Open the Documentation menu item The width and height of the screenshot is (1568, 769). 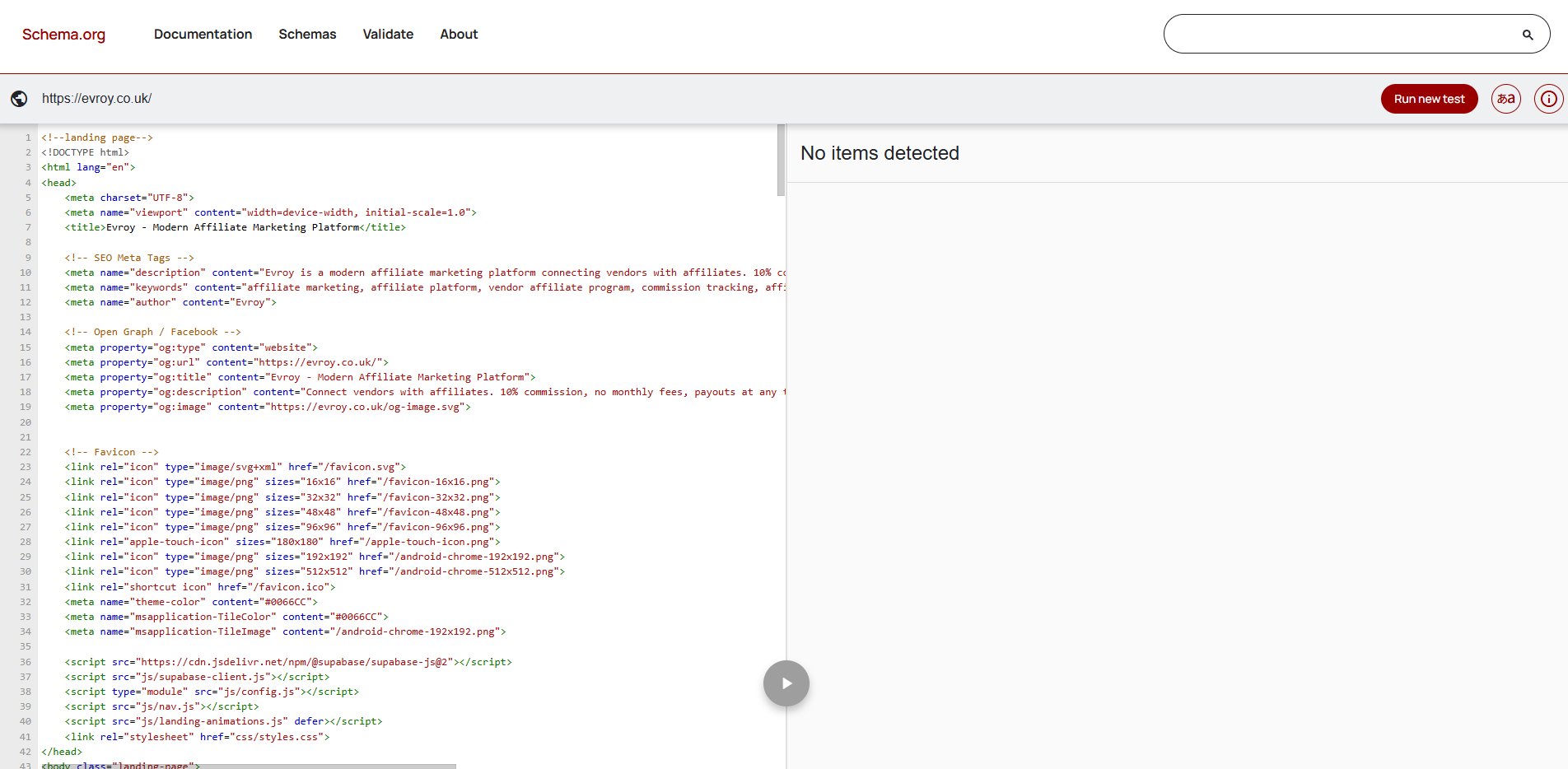point(203,34)
